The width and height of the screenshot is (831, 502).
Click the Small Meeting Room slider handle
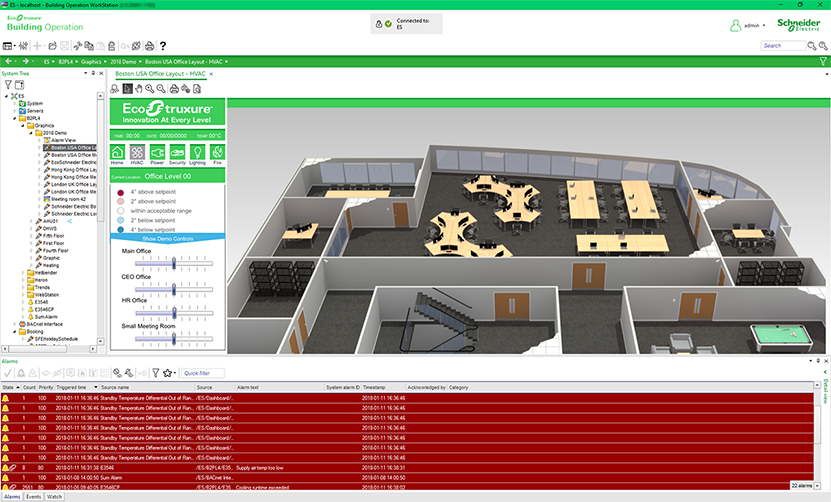(x=174, y=339)
